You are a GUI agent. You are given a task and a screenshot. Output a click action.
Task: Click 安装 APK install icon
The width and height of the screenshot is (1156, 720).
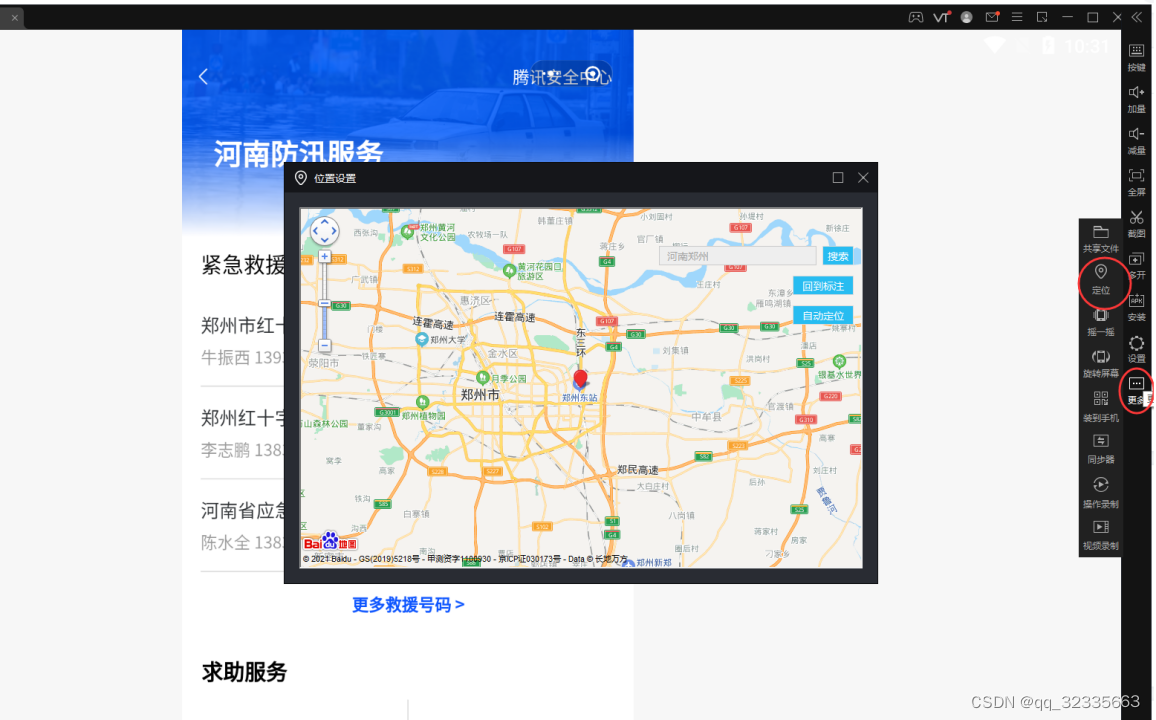click(1137, 307)
